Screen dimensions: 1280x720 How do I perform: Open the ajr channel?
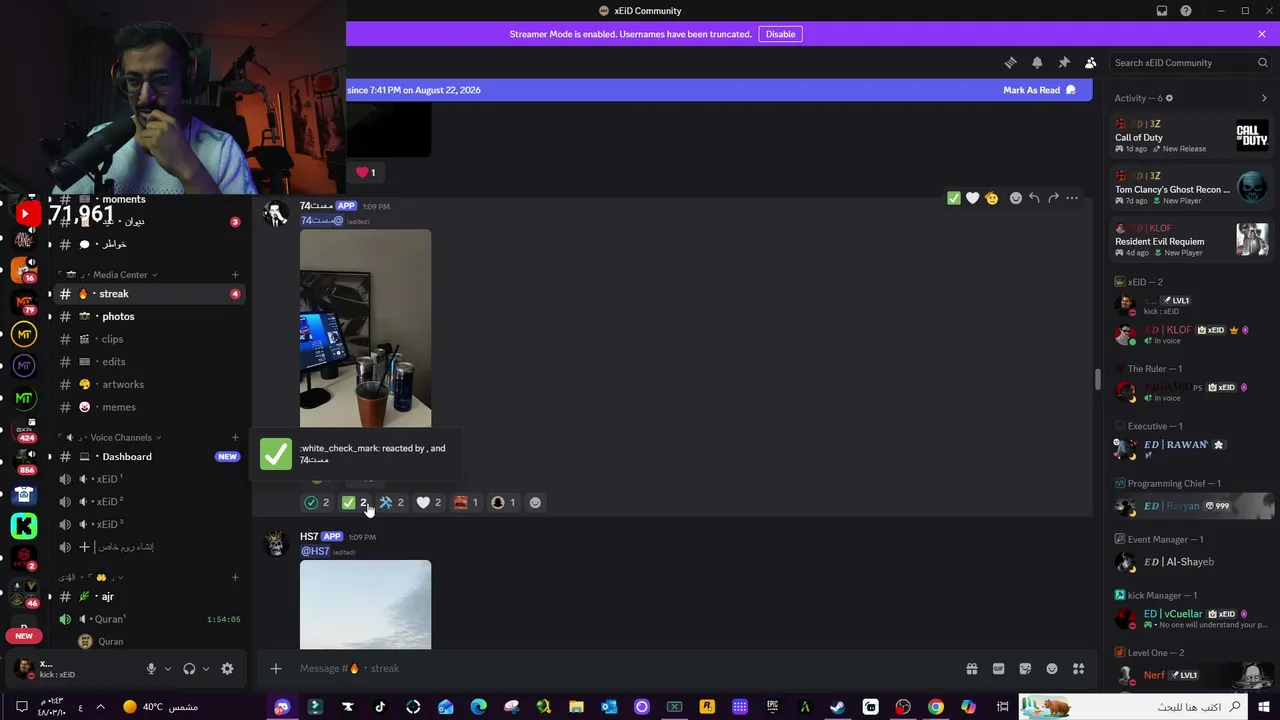click(x=150, y=597)
